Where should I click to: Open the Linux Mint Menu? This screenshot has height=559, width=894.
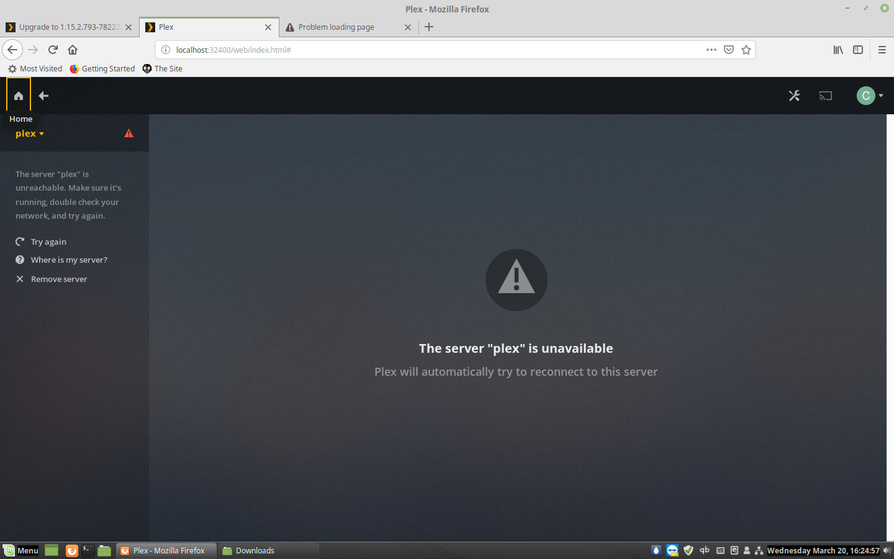21,550
